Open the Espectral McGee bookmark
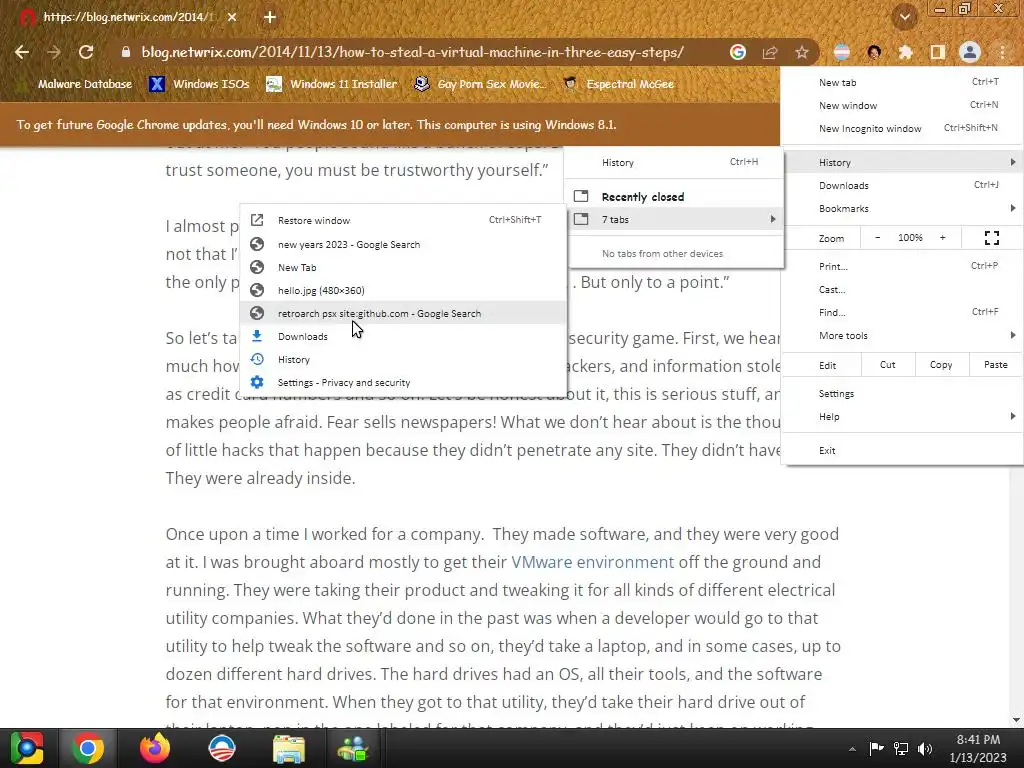This screenshot has height=768, width=1024. (618, 84)
